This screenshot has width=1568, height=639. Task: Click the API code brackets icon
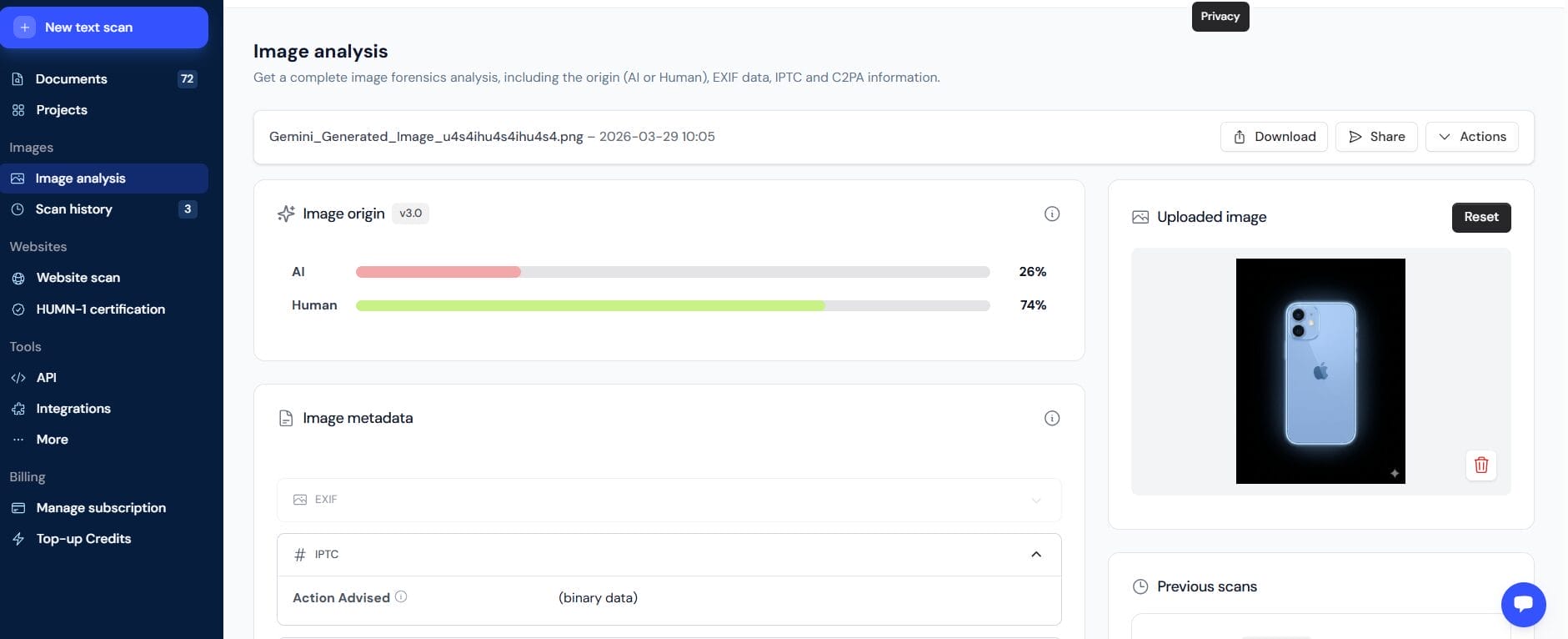[18, 378]
